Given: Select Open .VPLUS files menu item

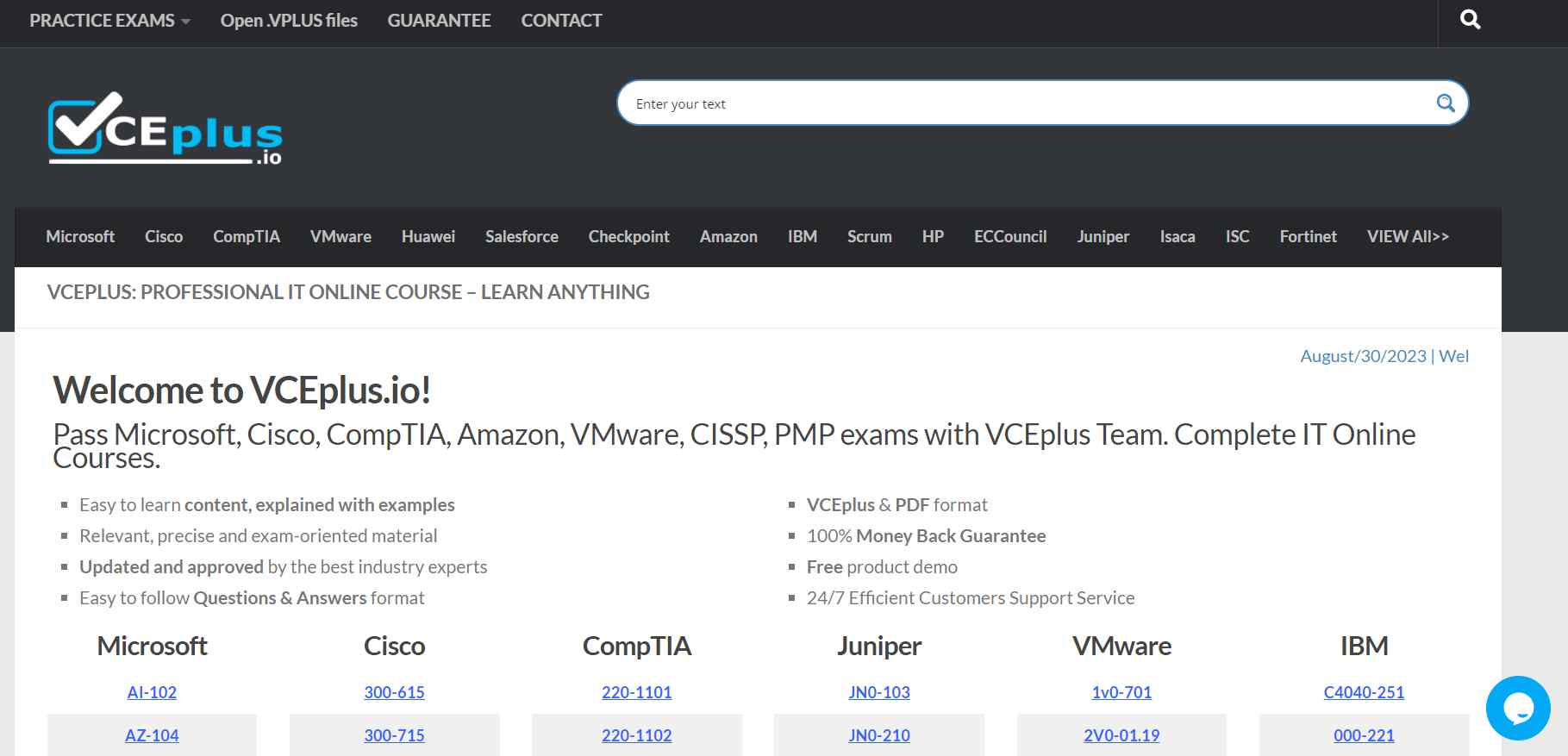Looking at the screenshot, I should coord(289,20).
